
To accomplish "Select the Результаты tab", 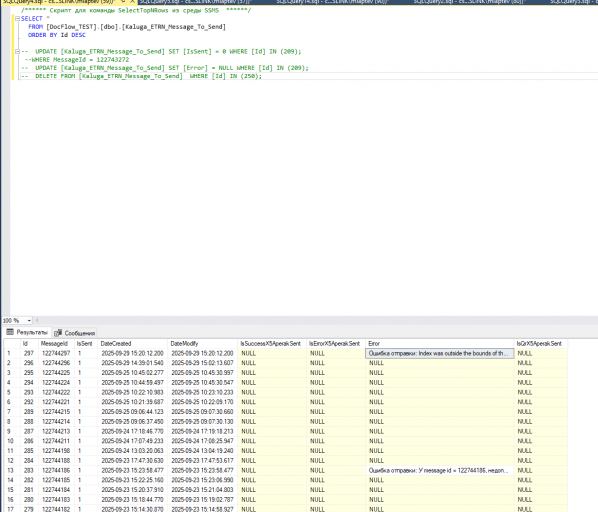I will [27, 332].
